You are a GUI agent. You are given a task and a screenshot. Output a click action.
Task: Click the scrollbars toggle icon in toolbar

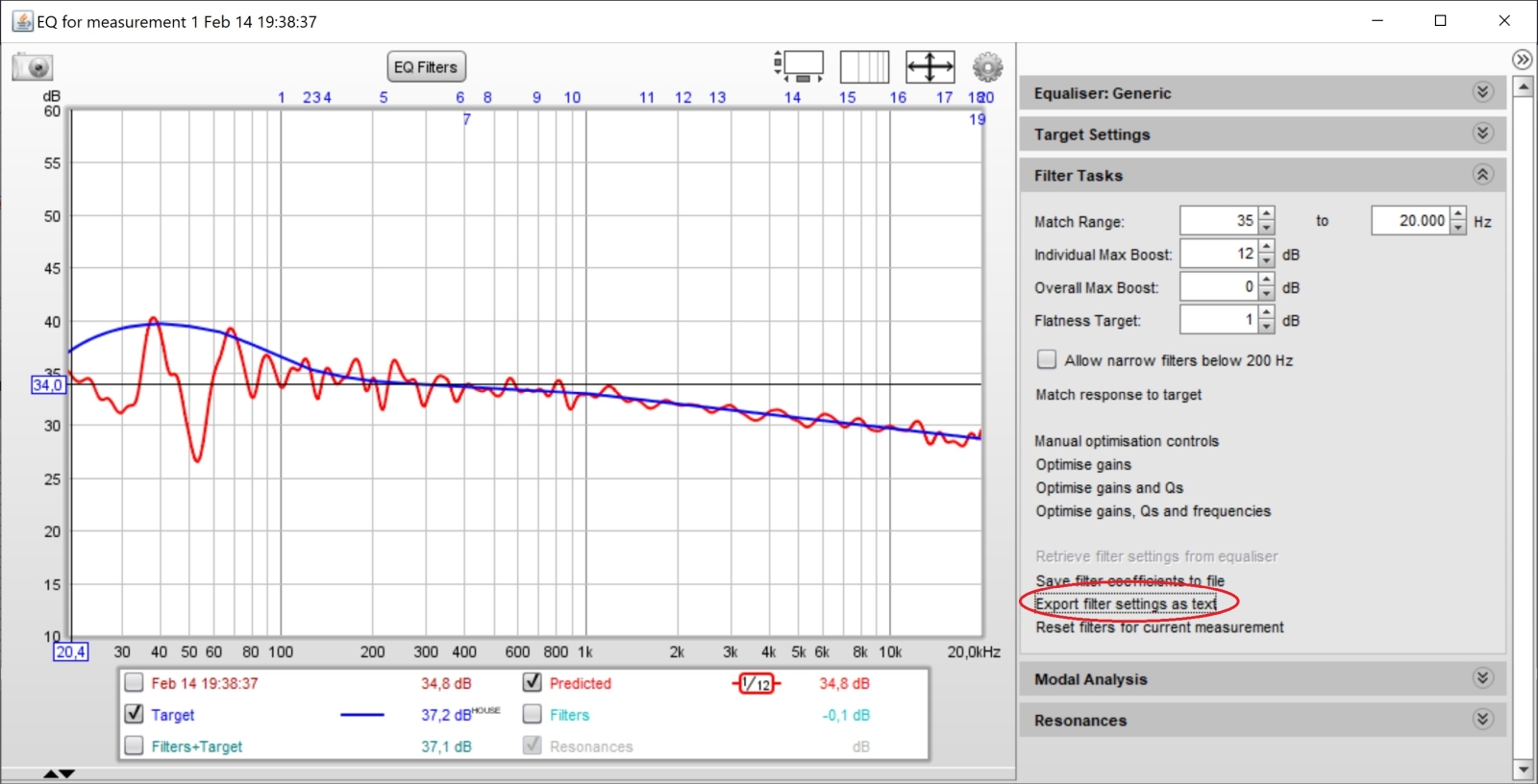point(800,66)
